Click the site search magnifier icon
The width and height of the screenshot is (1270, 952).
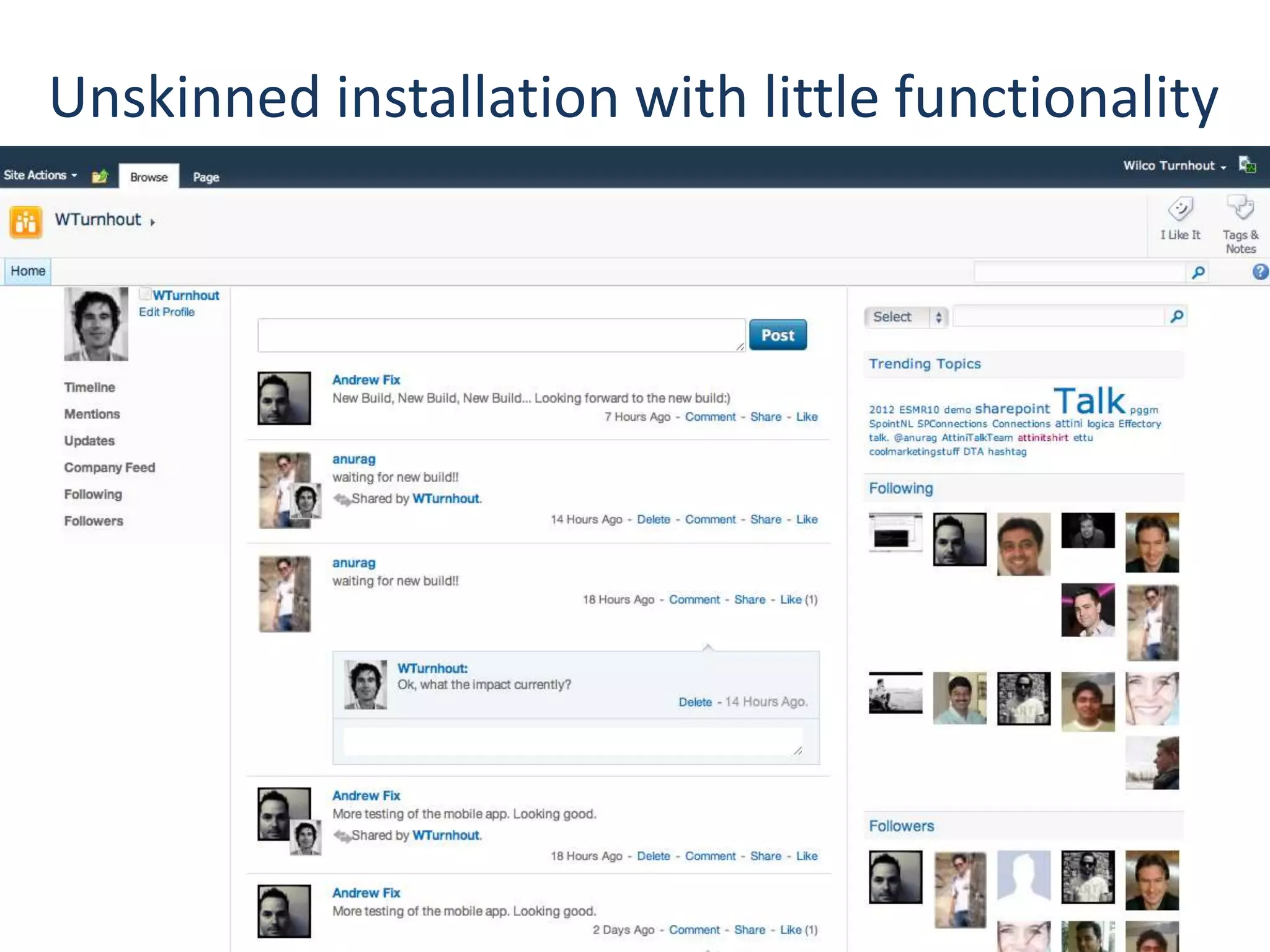(x=1198, y=272)
